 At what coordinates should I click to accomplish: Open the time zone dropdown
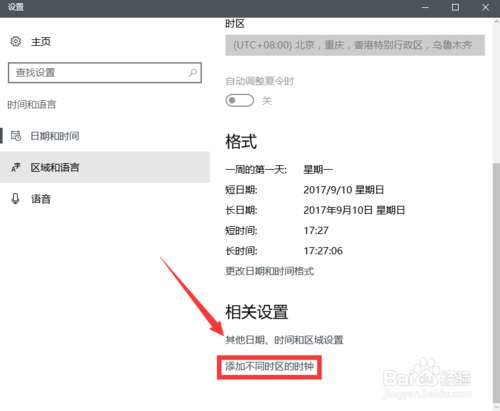355,45
